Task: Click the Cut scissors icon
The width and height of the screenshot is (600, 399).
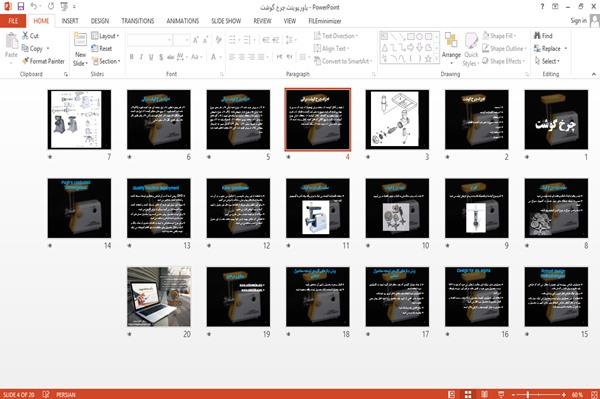Action: (x=25, y=36)
